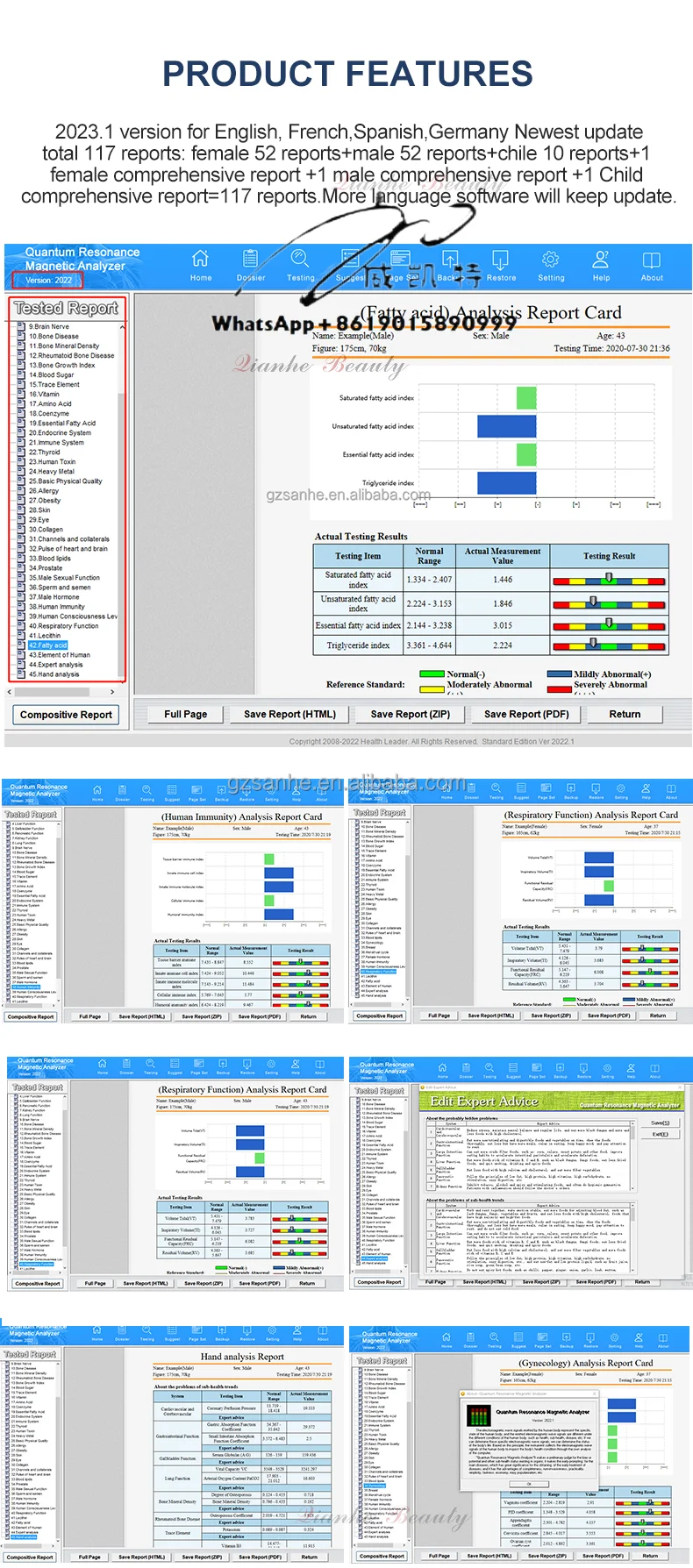Viewport: 693px width, 1568px height.
Task: Click the Help person icon in Fatty acid window
Action: point(601,265)
